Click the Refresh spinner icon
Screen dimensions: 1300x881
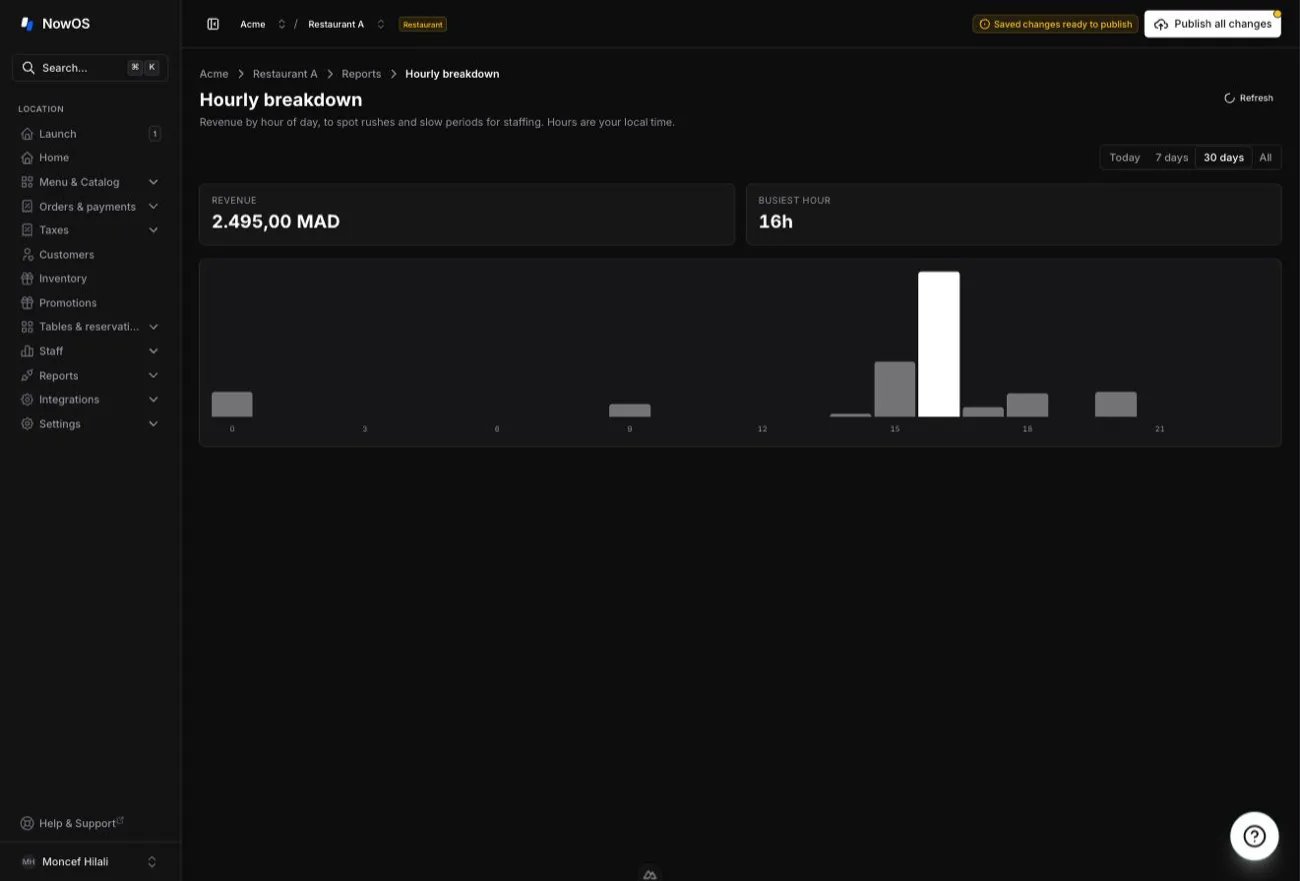pyautogui.click(x=1230, y=98)
